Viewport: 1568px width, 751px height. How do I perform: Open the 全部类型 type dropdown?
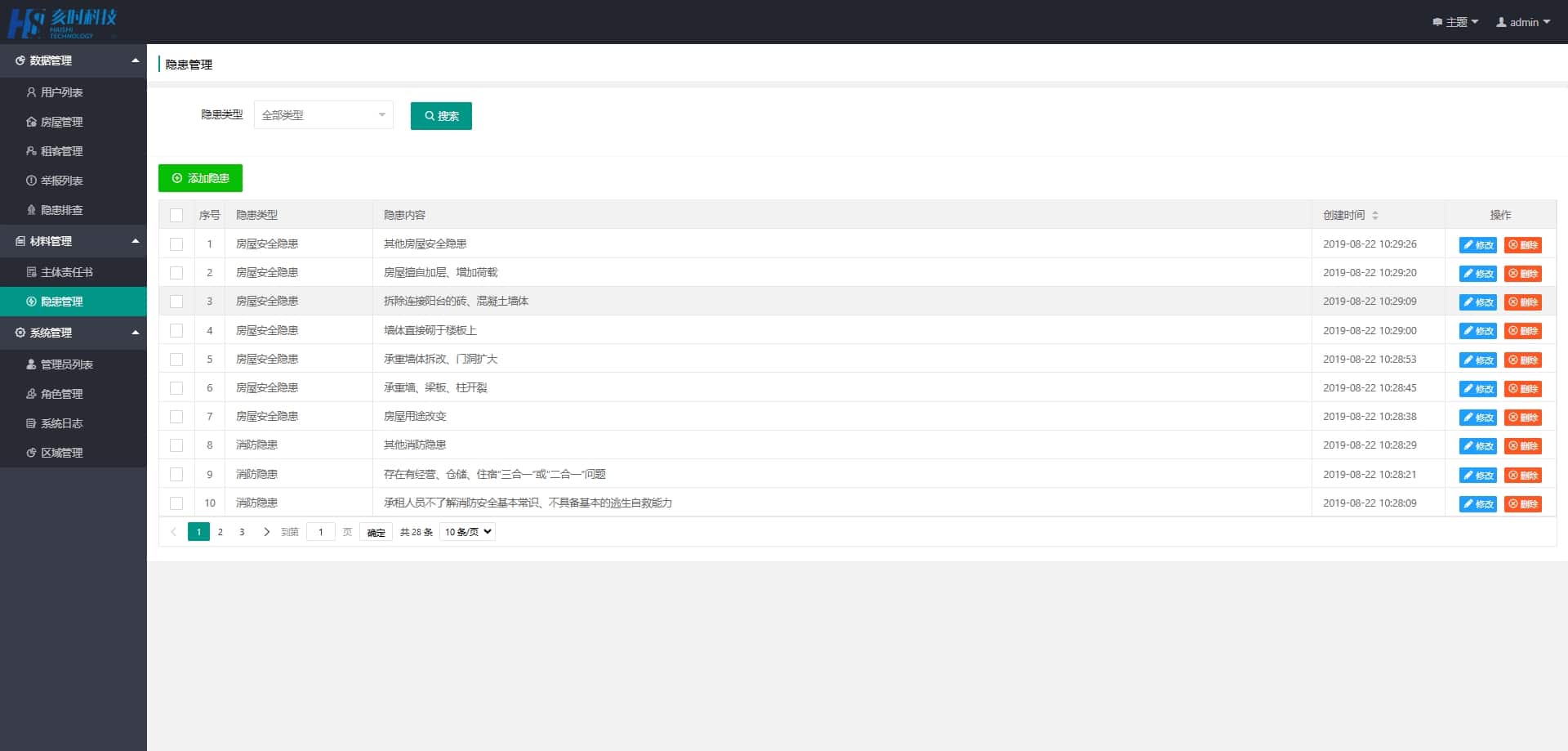(x=323, y=115)
